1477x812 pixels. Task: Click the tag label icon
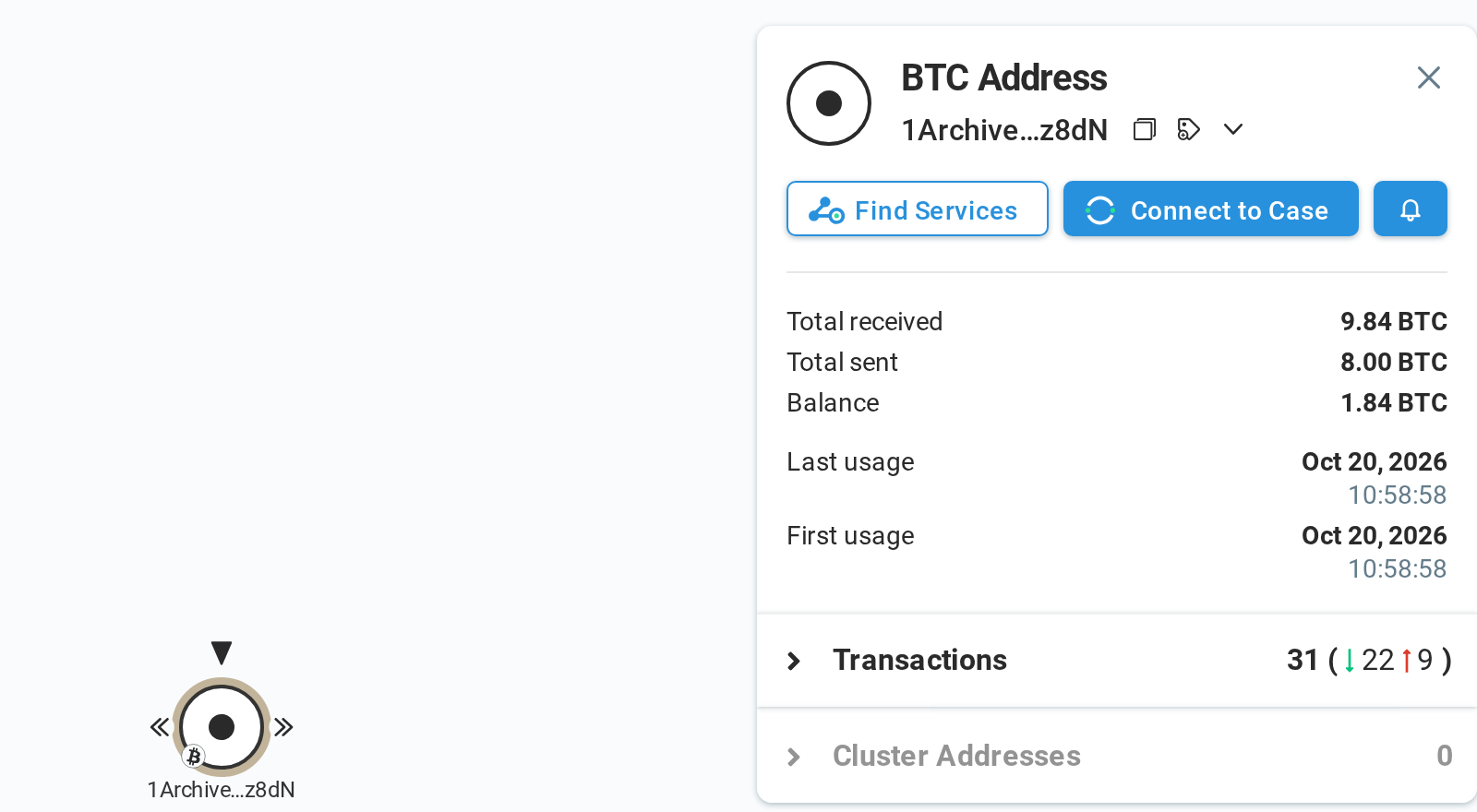coord(1189,129)
